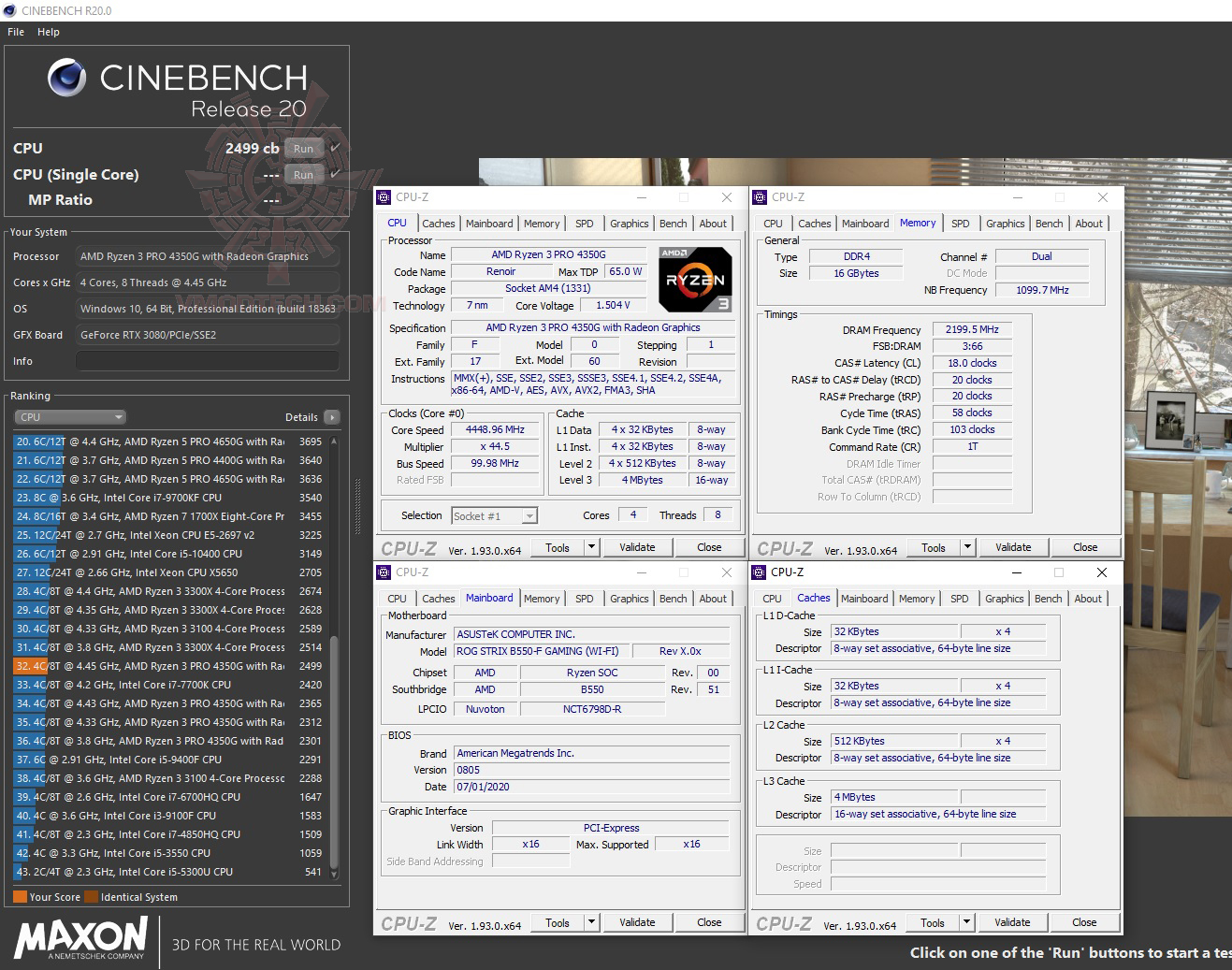1232x970 pixels.
Task: Run the CPU (Single Core) benchmark
Action: click(304, 174)
